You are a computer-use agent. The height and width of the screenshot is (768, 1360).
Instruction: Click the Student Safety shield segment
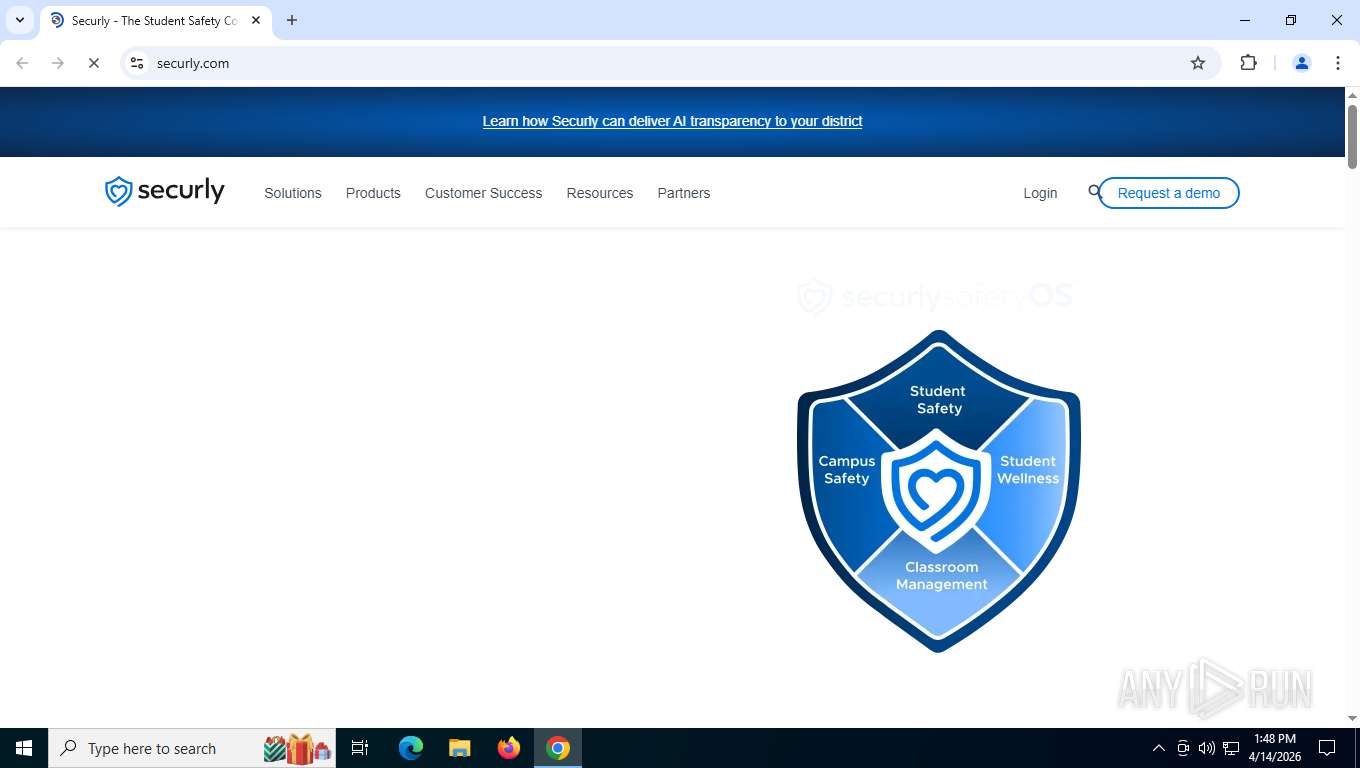pos(938,399)
